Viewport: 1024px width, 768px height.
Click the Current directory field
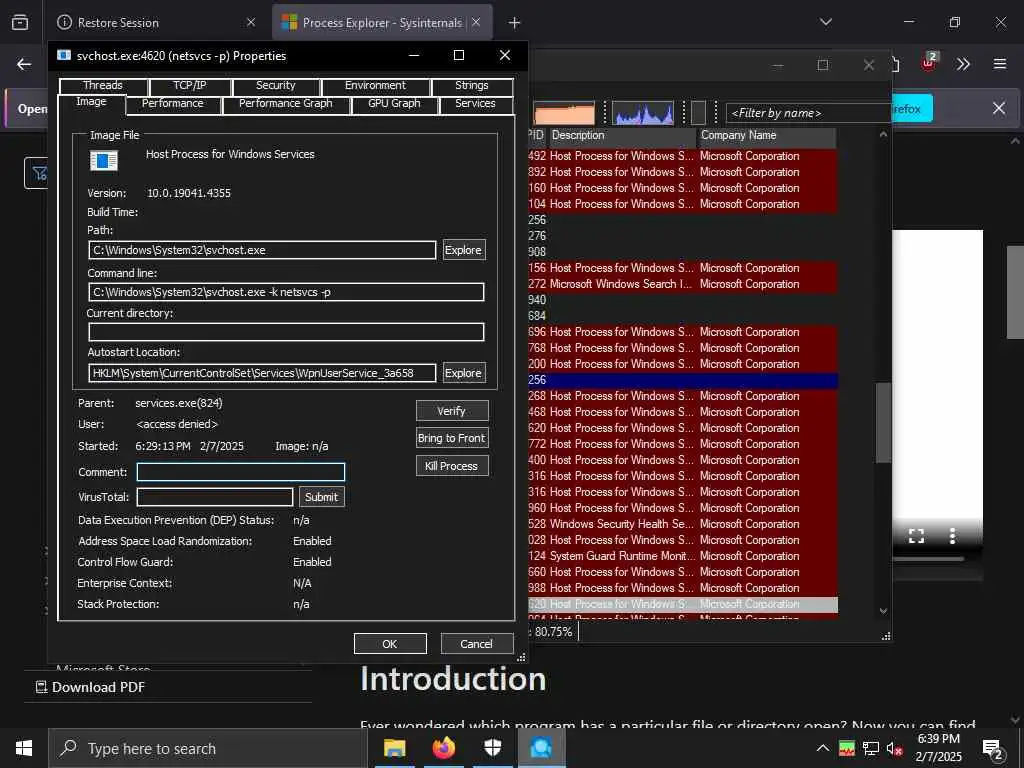tap(286, 332)
